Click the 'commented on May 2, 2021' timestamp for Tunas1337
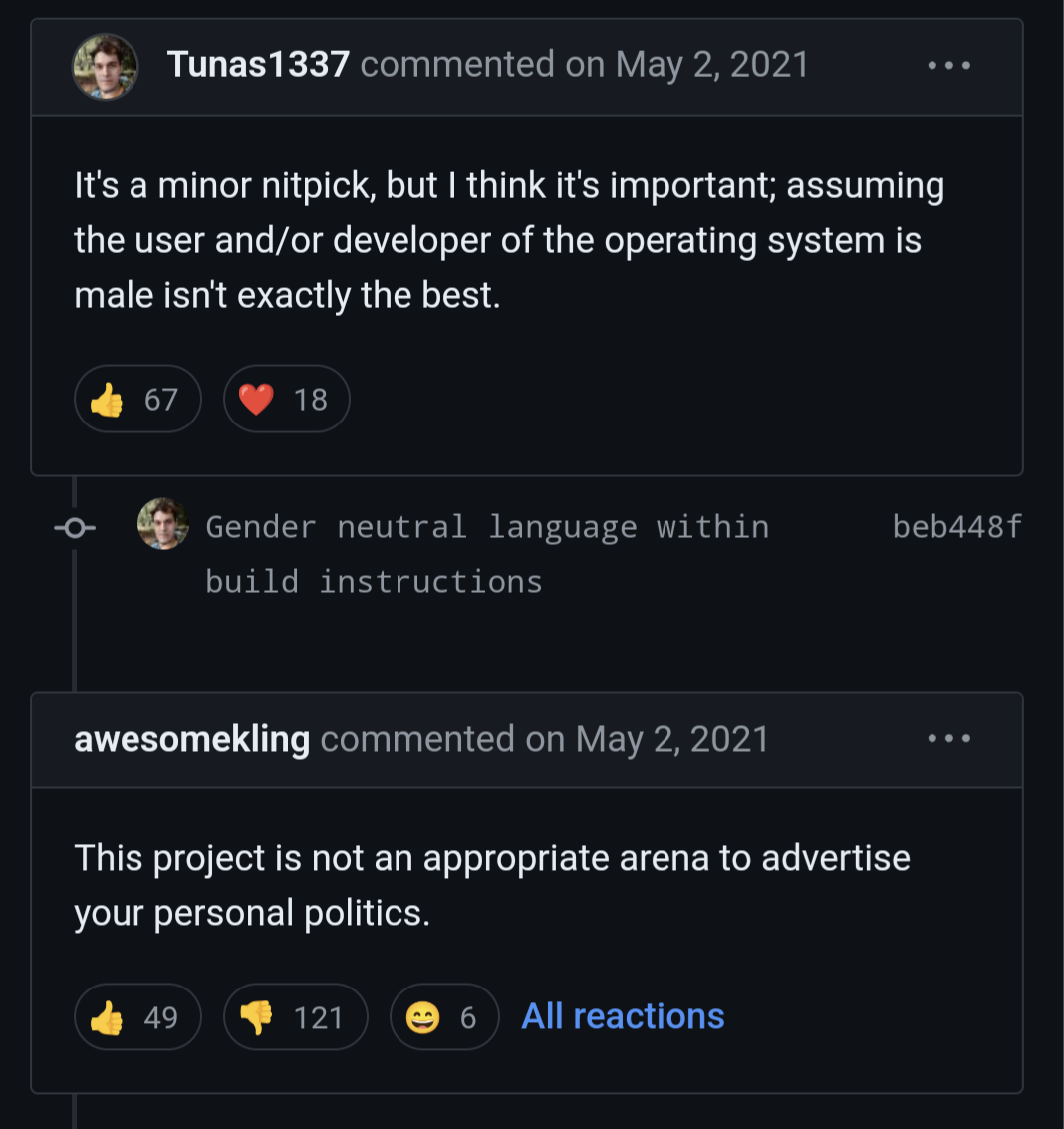 (584, 65)
